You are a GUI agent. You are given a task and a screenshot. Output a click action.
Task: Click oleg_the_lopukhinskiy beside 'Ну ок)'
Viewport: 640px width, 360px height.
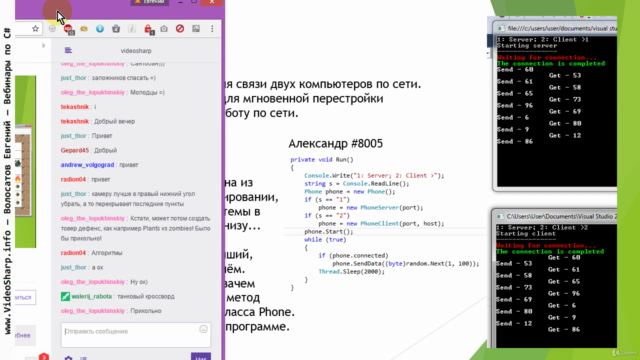click(x=93, y=282)
